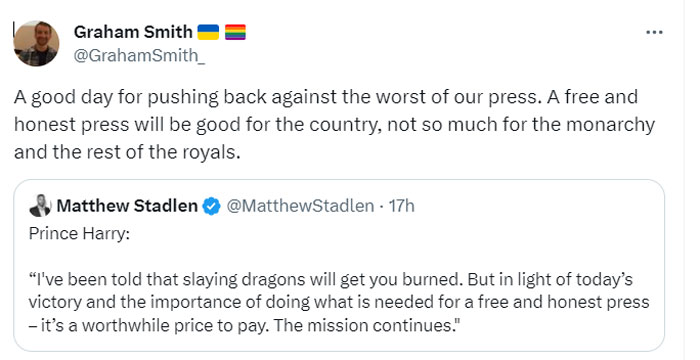
Task: Click the 'honest press will be good' line
Action: (334, 125)
